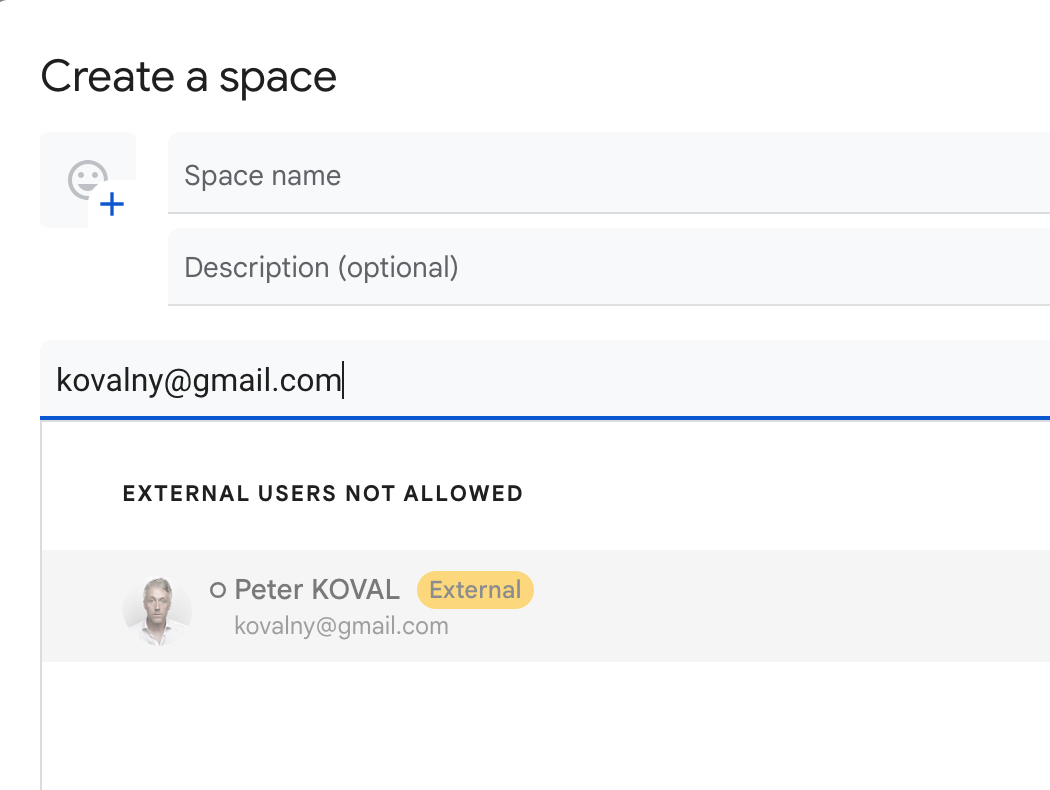This screenshot has width=1050, height=790.
Task: Click the empty right part of Space name field
Action: point(800,176)
